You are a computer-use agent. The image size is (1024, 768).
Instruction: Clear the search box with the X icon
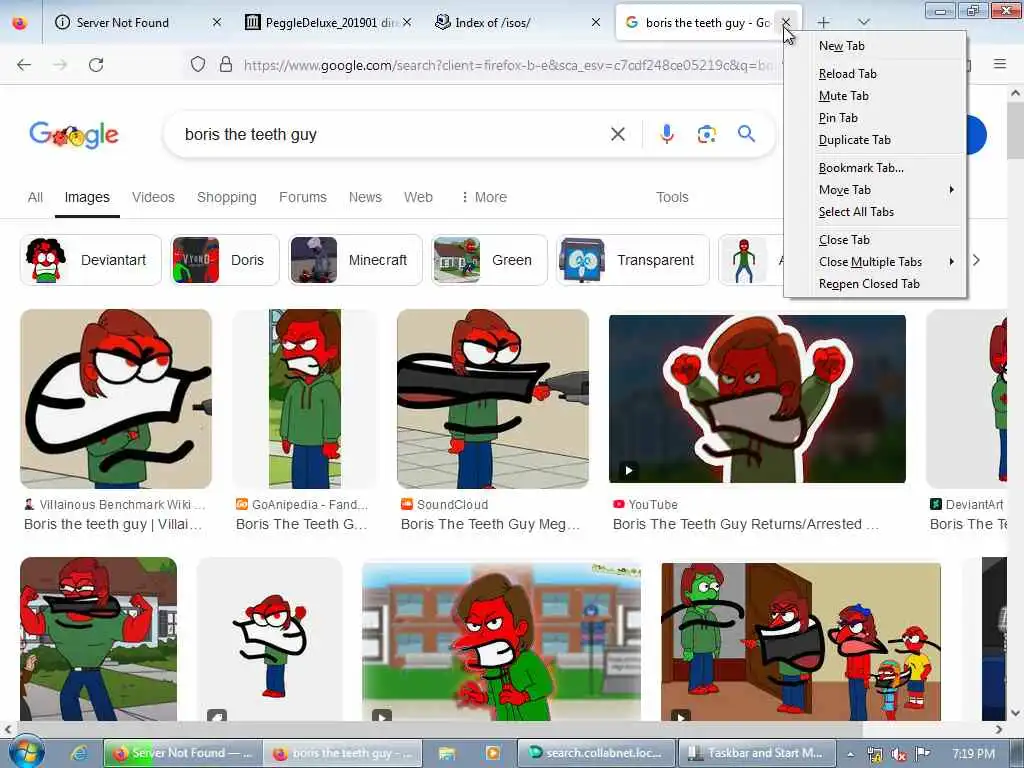pyautogui.click(x=618, y=135)
